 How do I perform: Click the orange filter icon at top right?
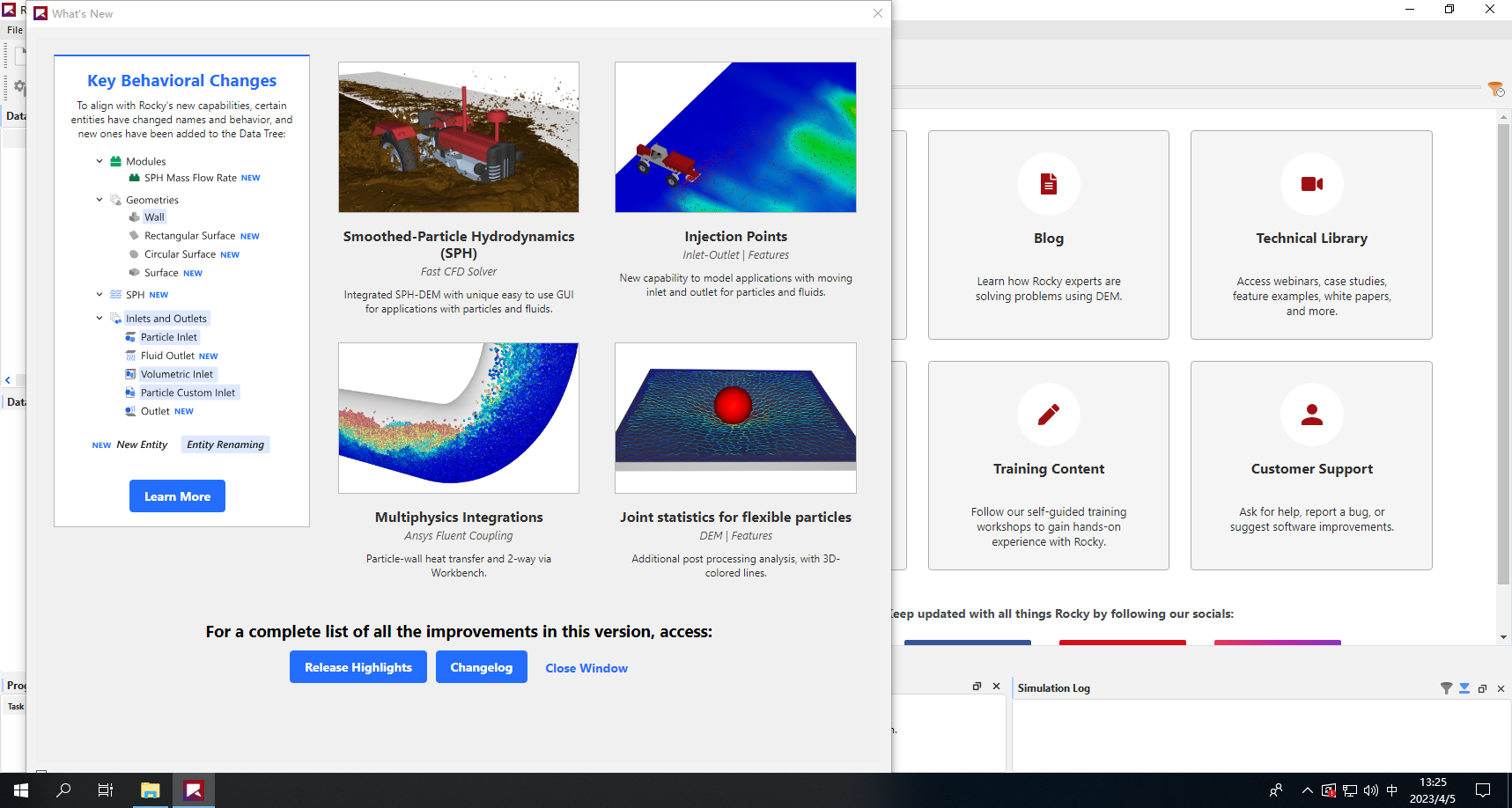point(1495,89)
